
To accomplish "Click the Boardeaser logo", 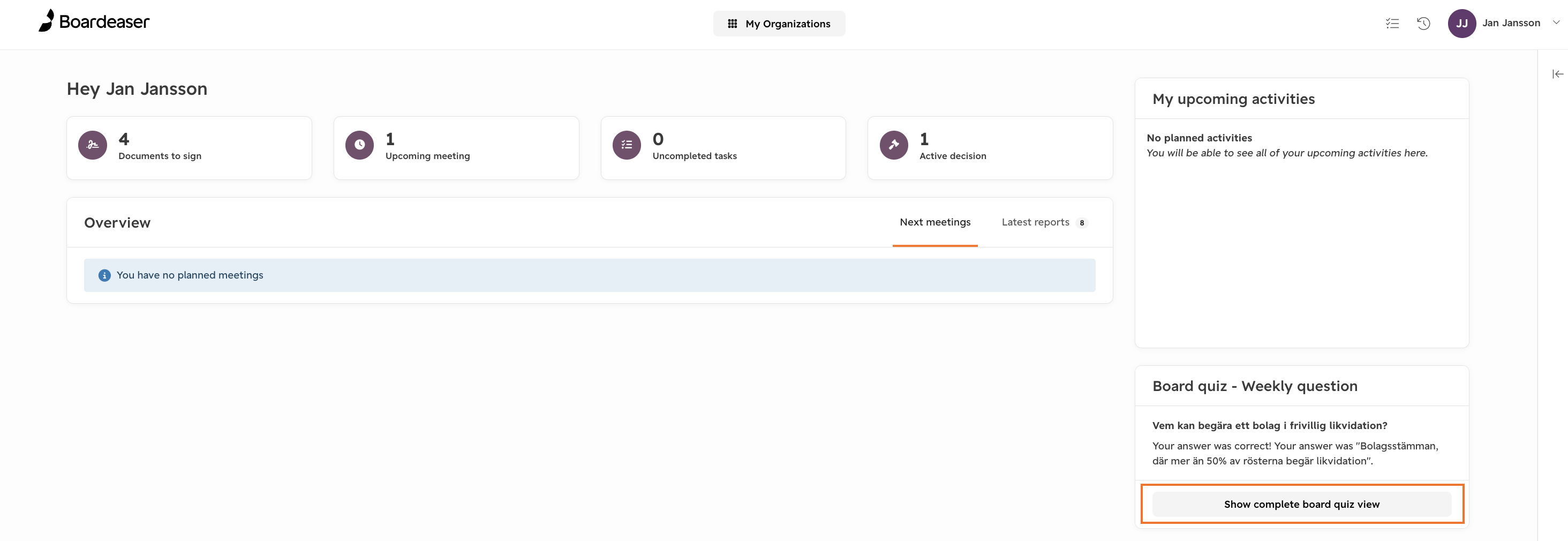I will [x=94, y=21].
